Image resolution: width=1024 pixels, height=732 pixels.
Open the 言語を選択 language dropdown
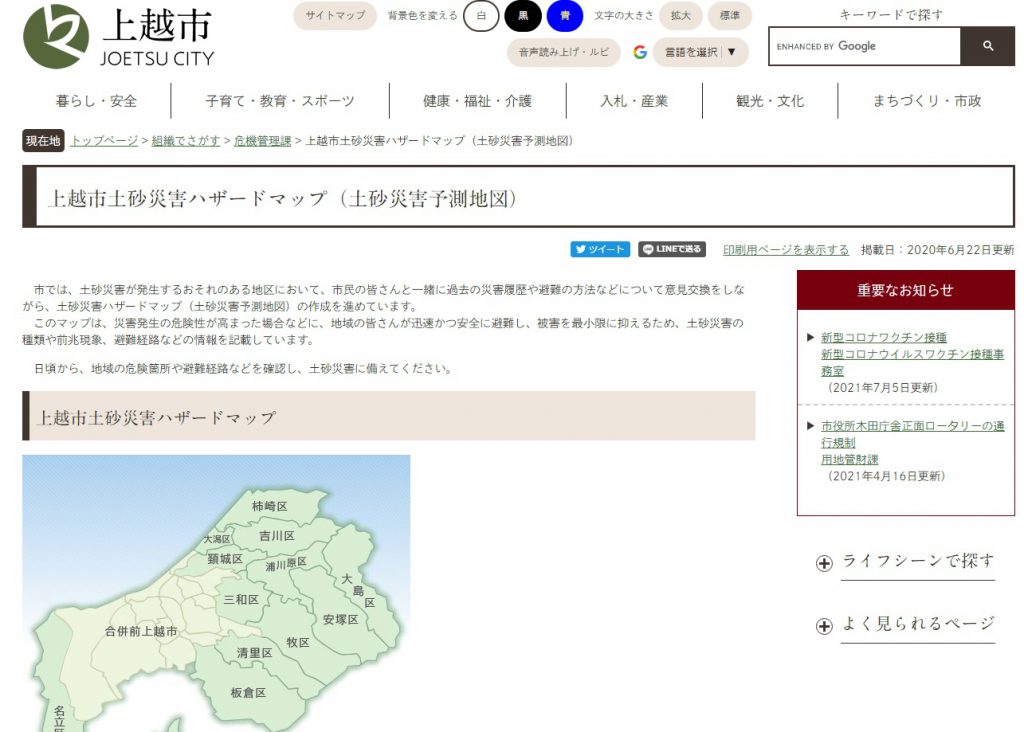point(700,52)
